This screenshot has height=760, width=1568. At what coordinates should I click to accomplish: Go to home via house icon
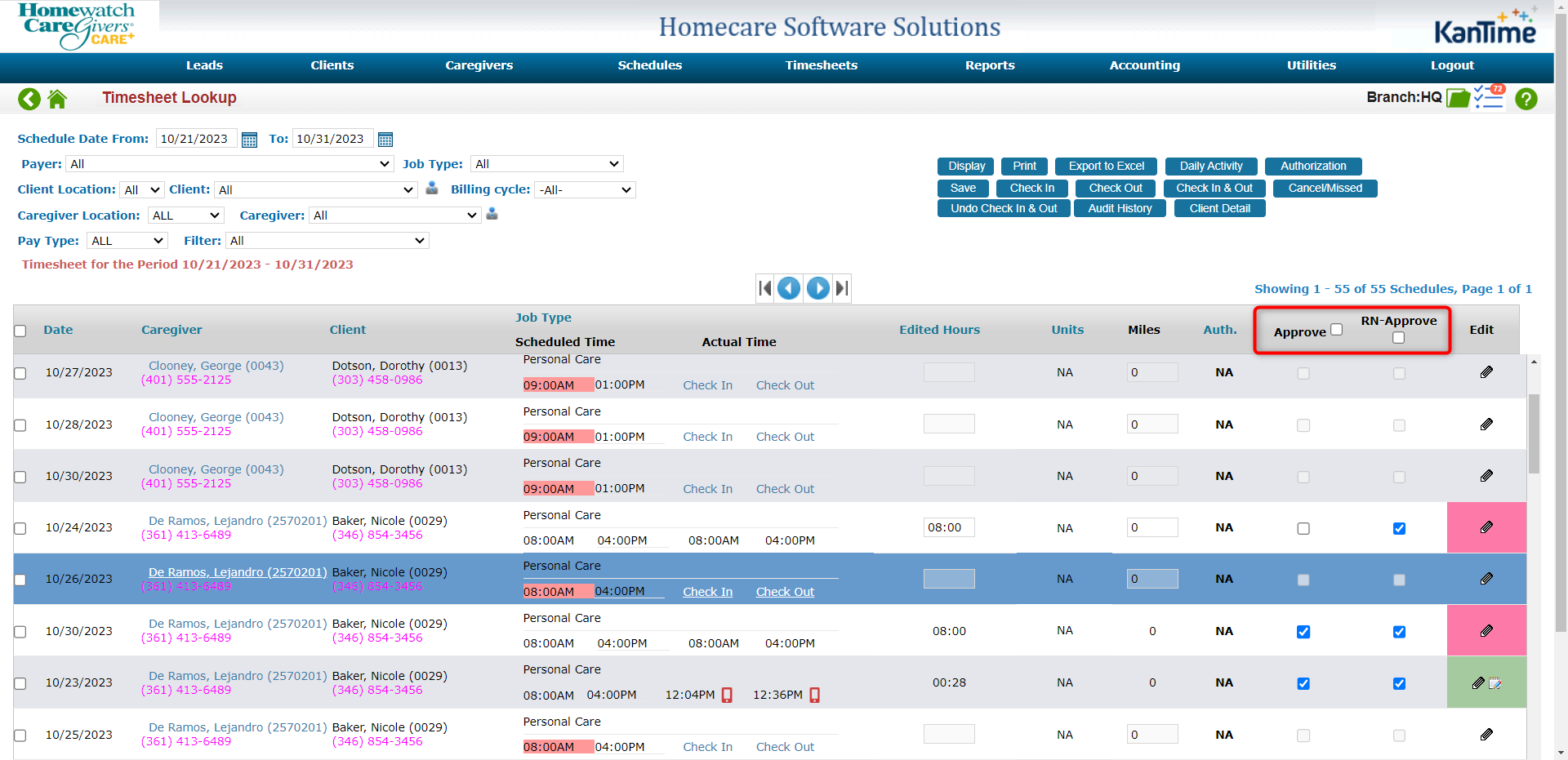point(57,99)
